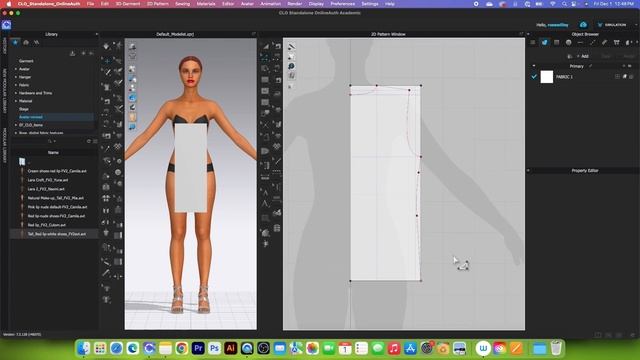Image resolution: width=640 pixels, height=360 pixels.
Task: Pop out the 2D Pattern Window corner icon
Action: pos(521,34)
